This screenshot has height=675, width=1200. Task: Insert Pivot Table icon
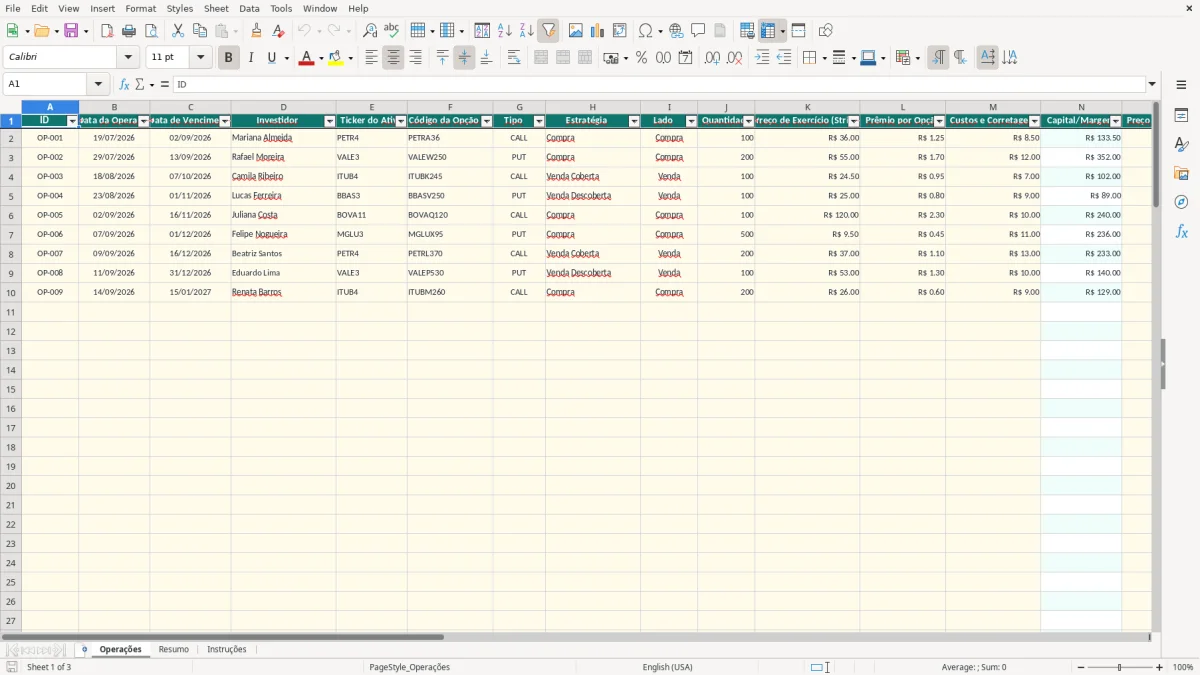tap(620, 31)
